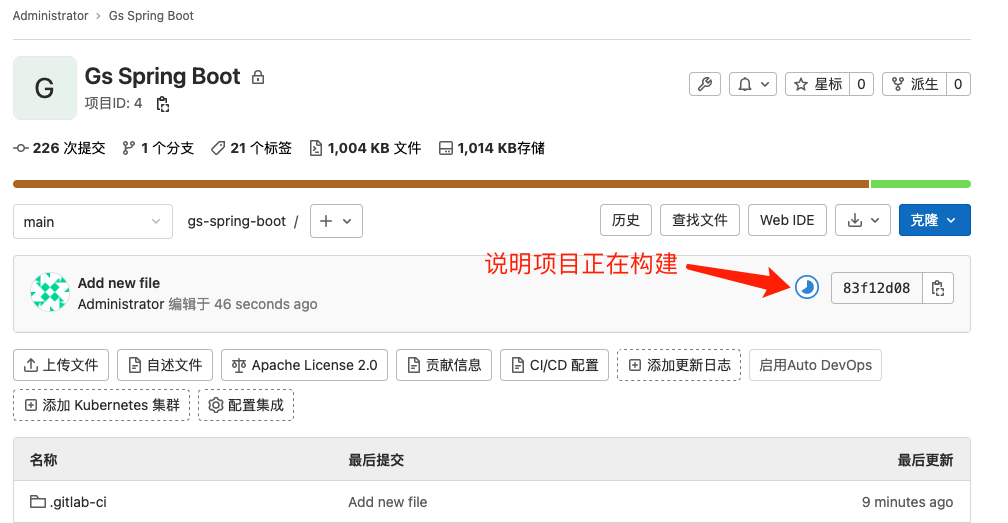Open the 自述文件 readme button
Image resolution: width=1008 pixels, height=523 pixels.
point(165,365)
